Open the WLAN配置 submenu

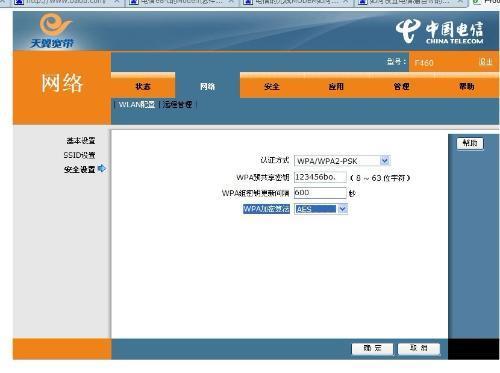[x=137, y=105]
